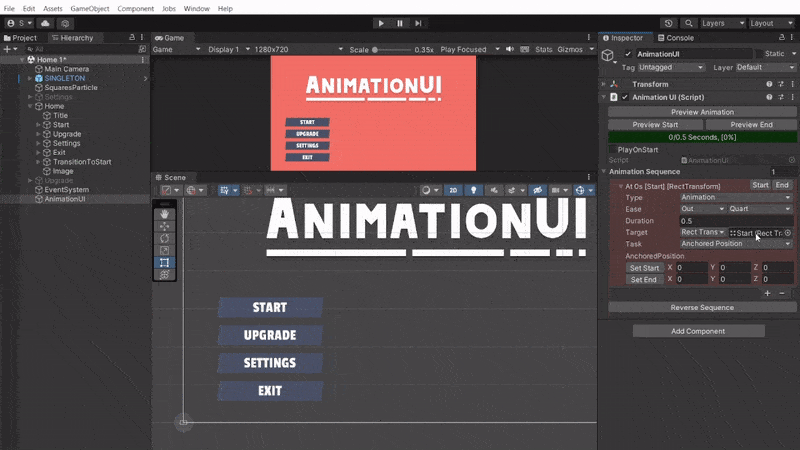This screenshot has height=450, width=800.
Task: Click the plus icon to add sequence entry
Action: [767, 293]
